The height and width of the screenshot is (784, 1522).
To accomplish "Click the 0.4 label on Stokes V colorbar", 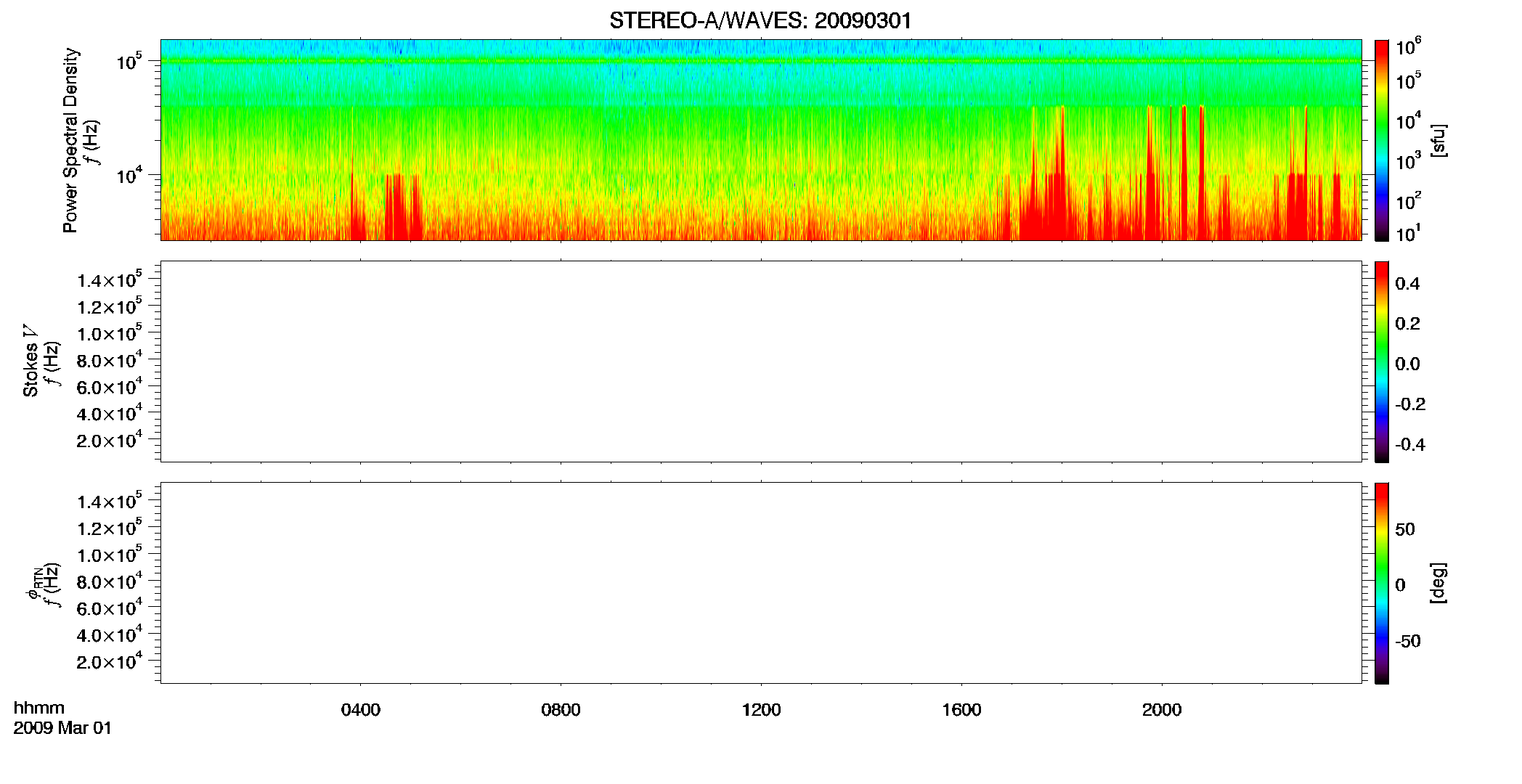I will [x=1407, y=284].
